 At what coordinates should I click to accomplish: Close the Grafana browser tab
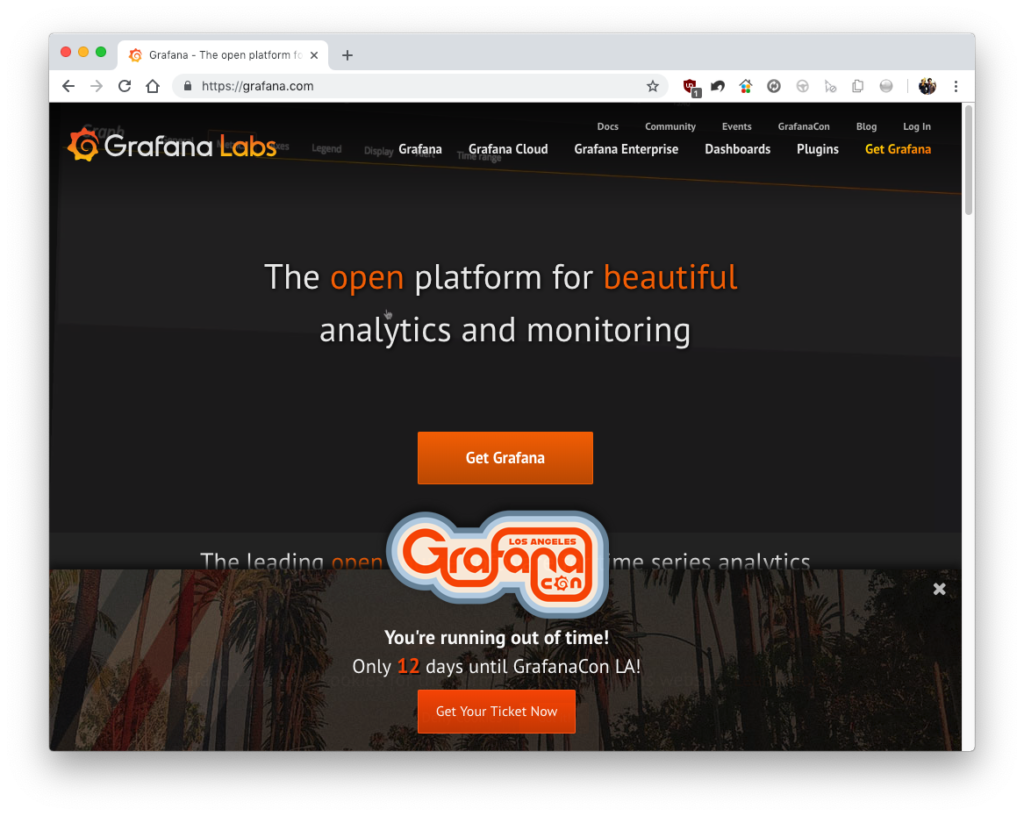click(314, 55)
